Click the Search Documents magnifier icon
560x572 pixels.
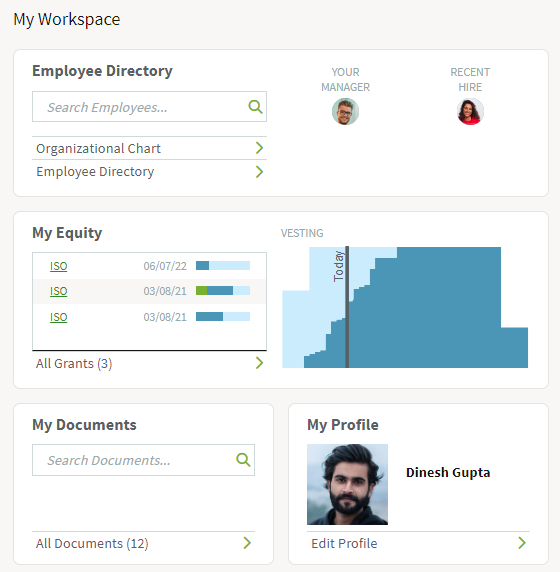coord(243,460)
